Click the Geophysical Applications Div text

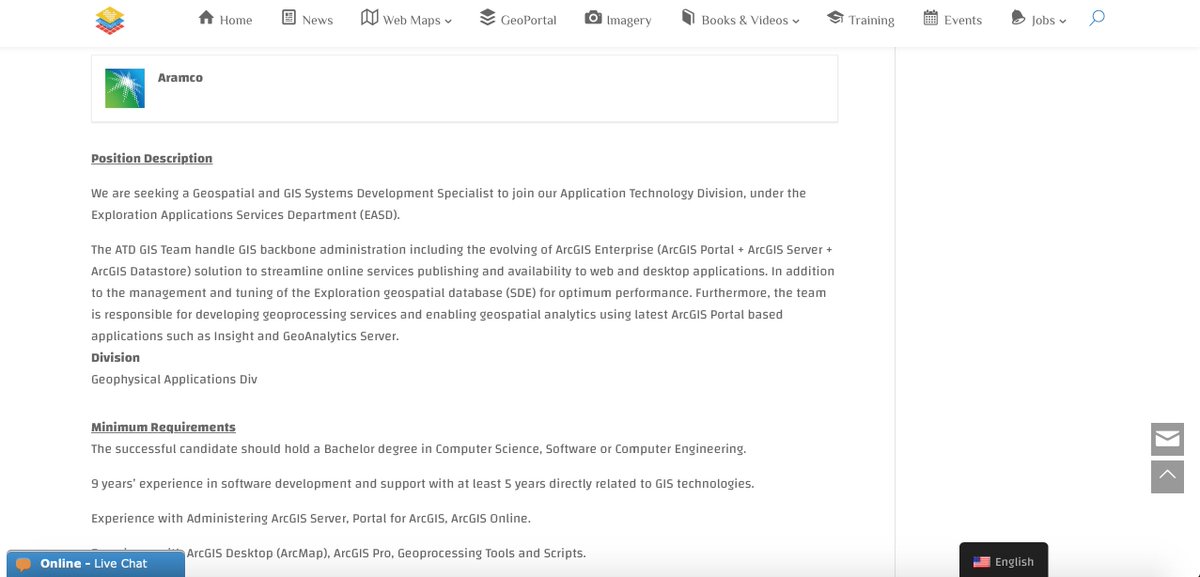coord(174,379)
